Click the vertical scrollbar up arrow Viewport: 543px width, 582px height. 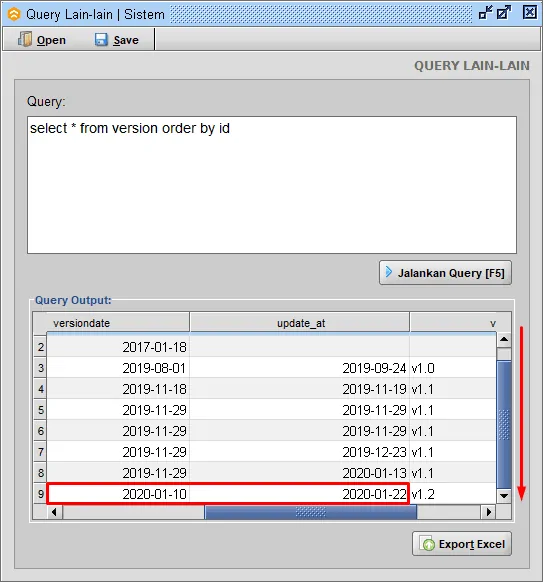(x=504, y=339)
